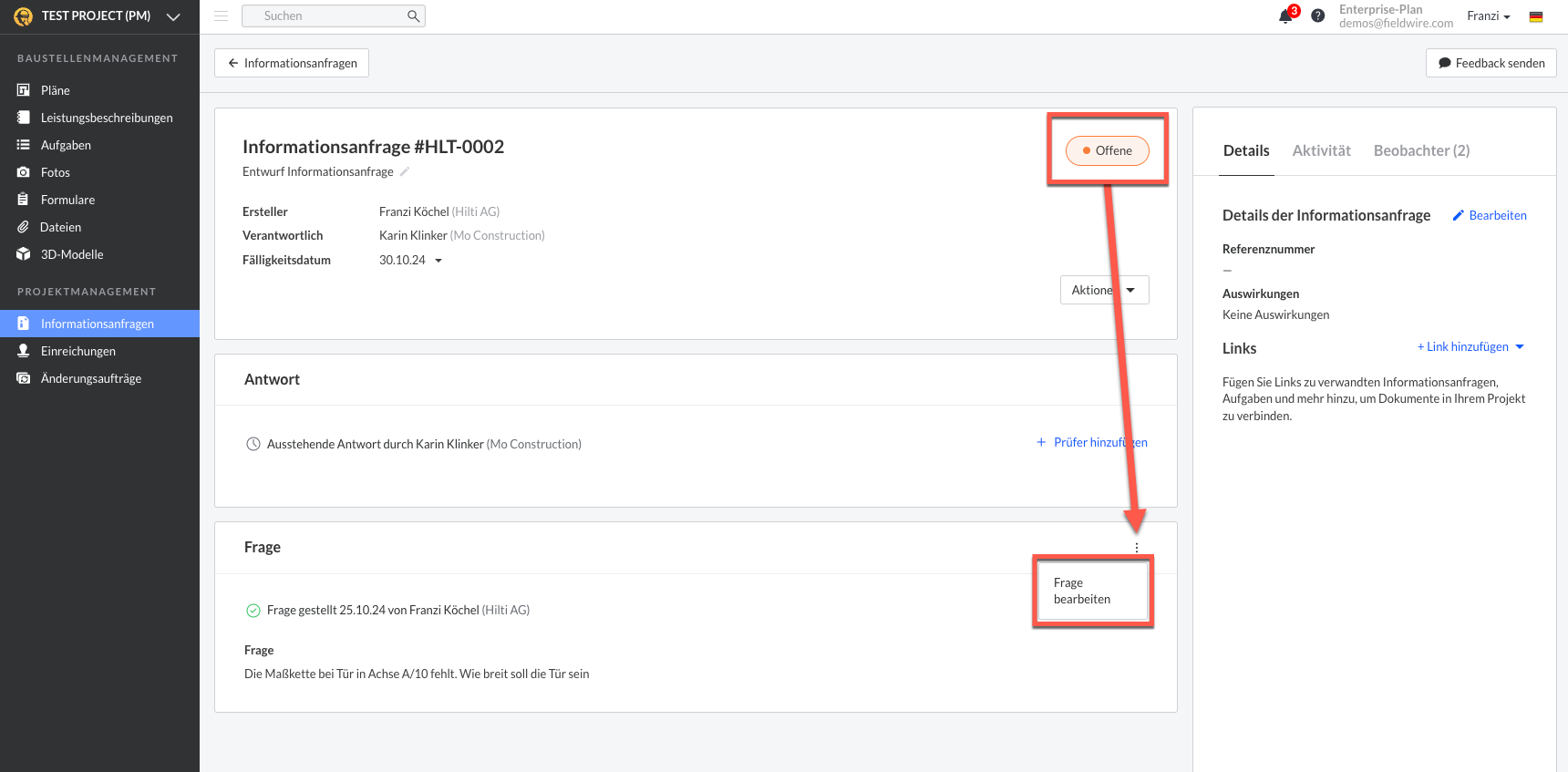Open the Fälligkeitsdatum date dropdown arrow
This screenshot has width=1568, height=772.
[x=438, y=261]
